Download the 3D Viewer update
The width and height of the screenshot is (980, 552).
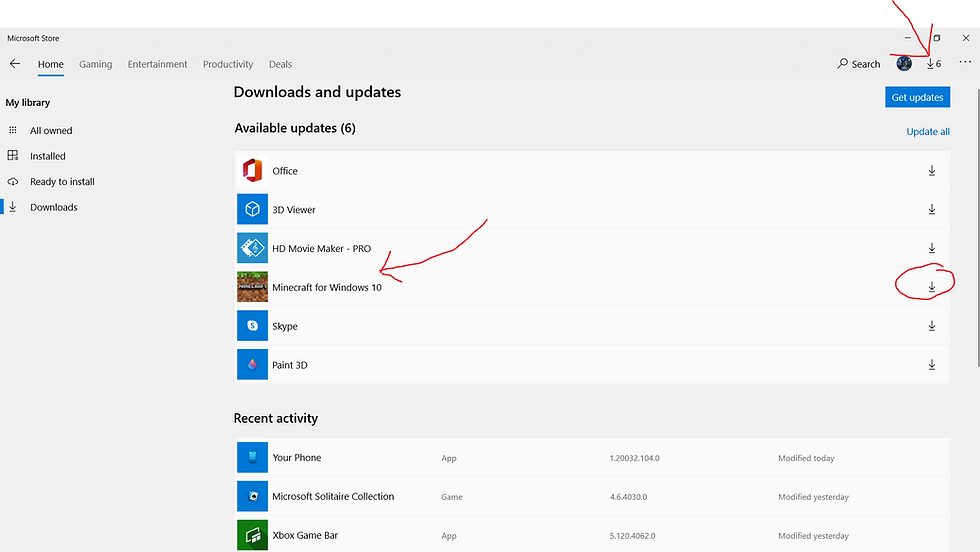click(931, 209)
